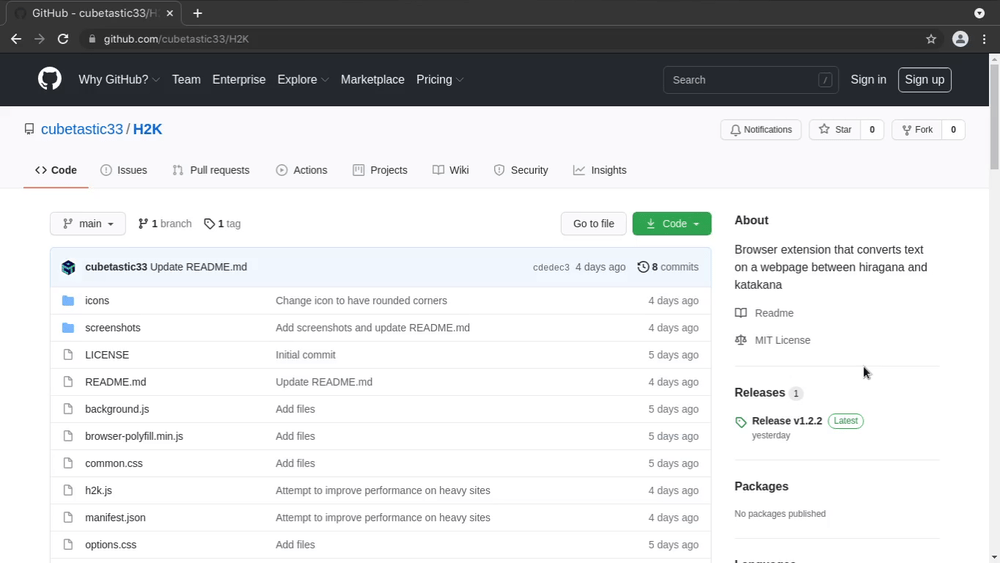Star the H2K repository

pos(835,129)
